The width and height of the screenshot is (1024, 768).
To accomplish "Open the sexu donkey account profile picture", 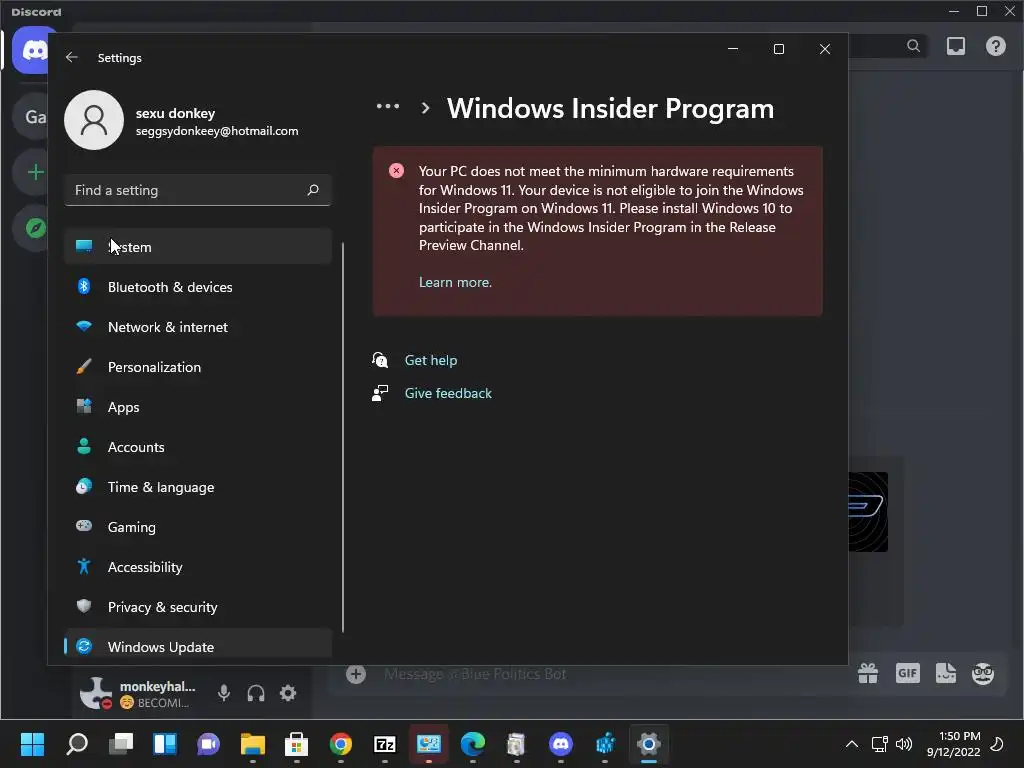I will (x=94, y=120).
